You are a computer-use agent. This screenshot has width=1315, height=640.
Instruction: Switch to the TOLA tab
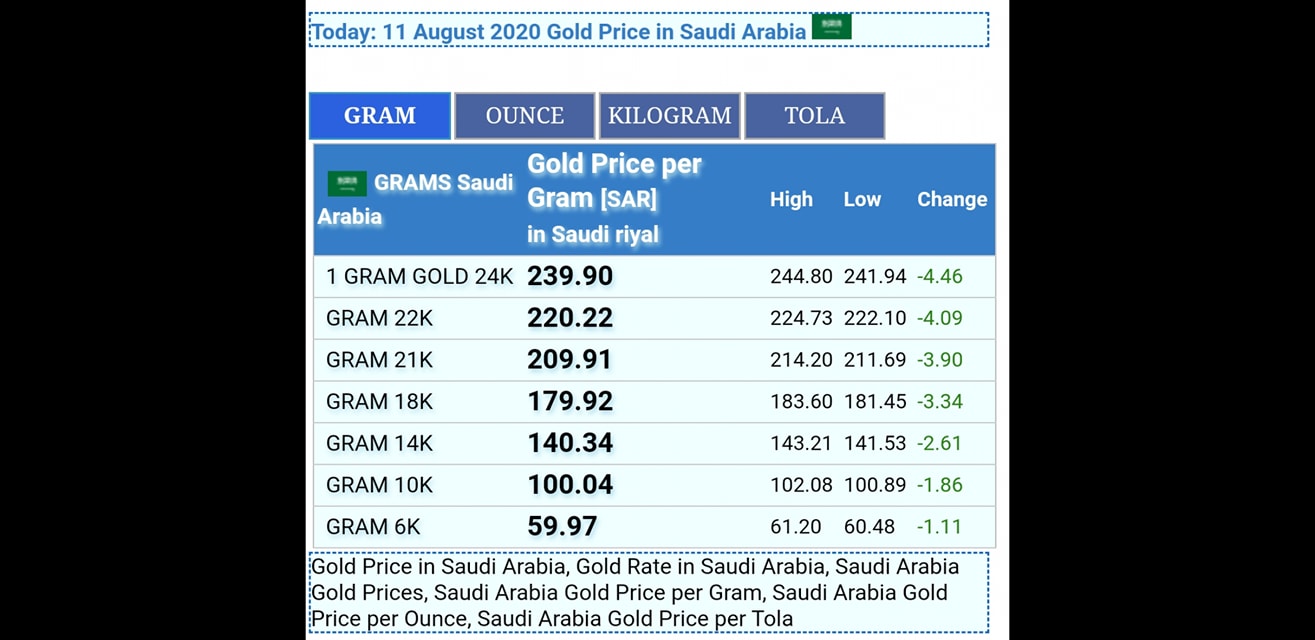pyautogui.click(x=815, y=116)
